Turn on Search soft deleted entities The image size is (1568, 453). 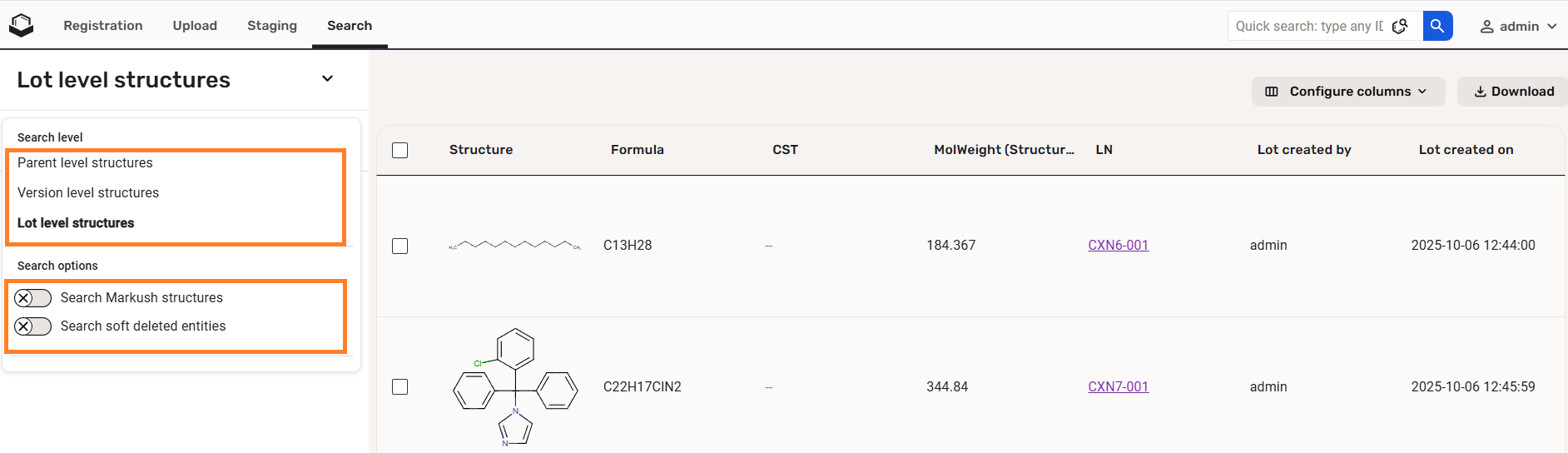33,326
